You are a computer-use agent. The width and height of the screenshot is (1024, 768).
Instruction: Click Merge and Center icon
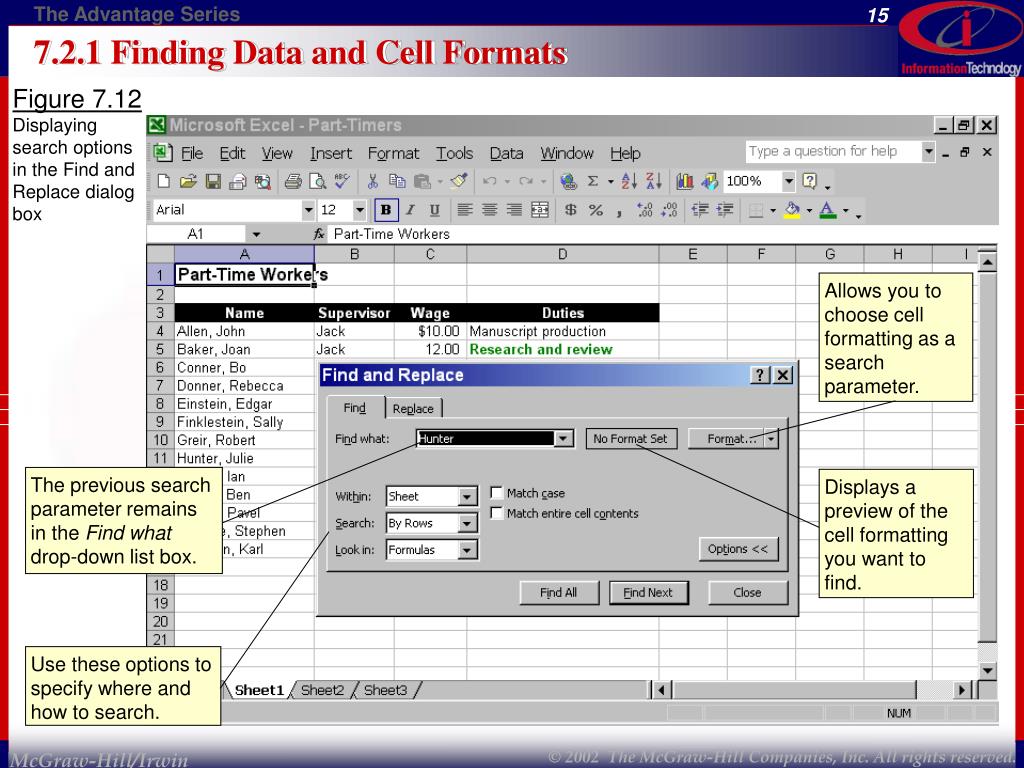point(539,210)
